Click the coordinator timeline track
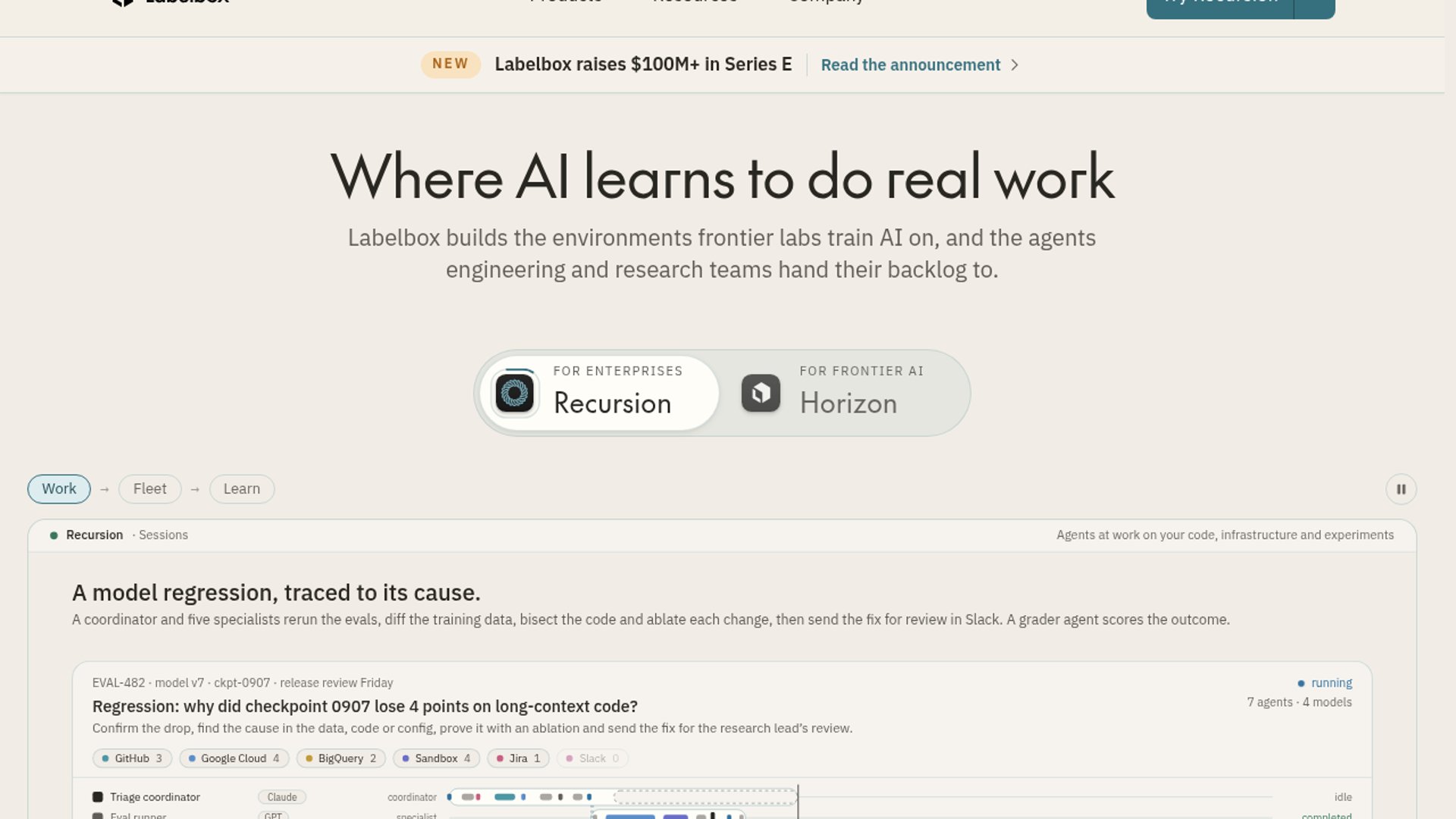 click(622, 797)
